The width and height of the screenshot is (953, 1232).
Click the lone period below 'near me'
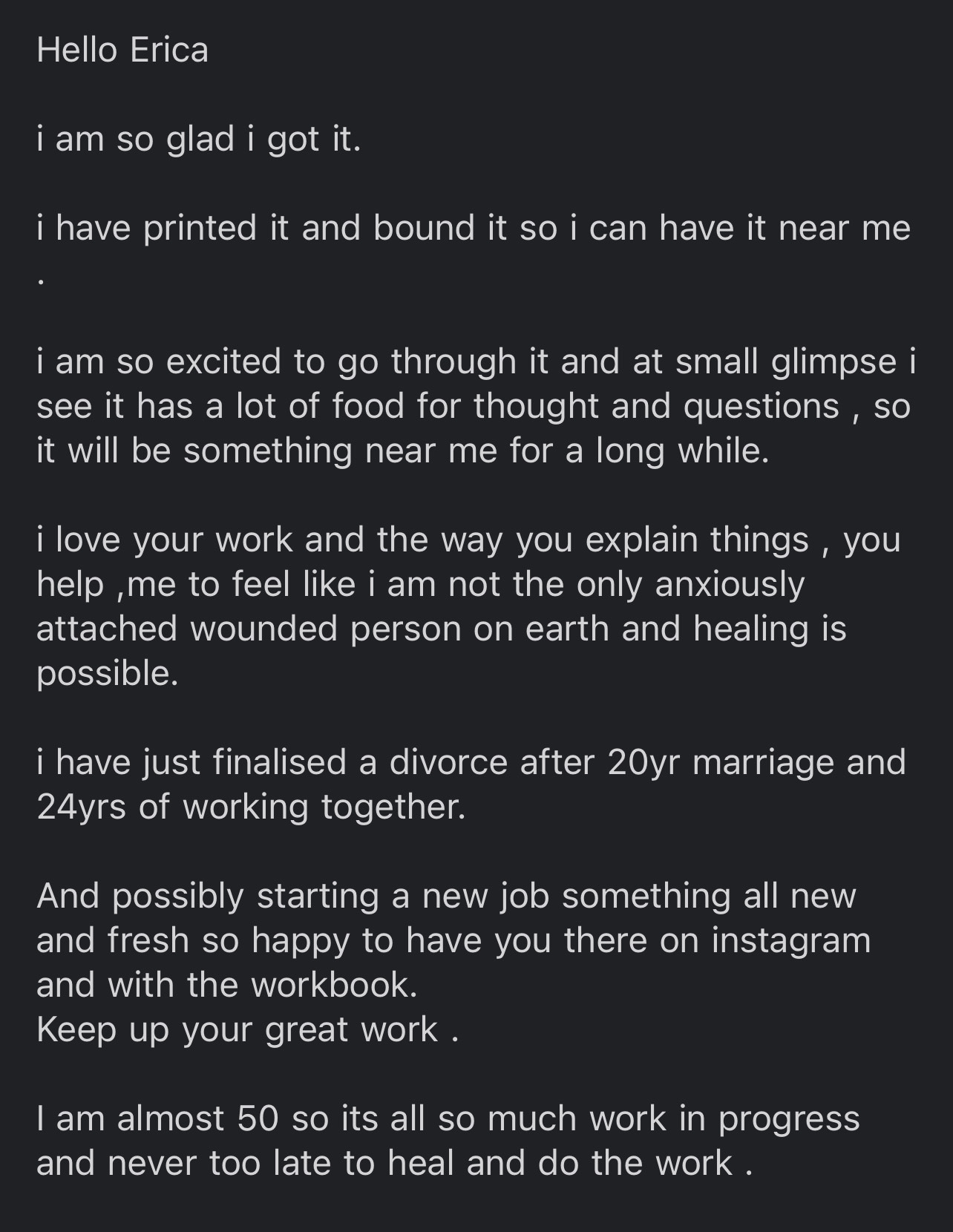click(42, 282)
